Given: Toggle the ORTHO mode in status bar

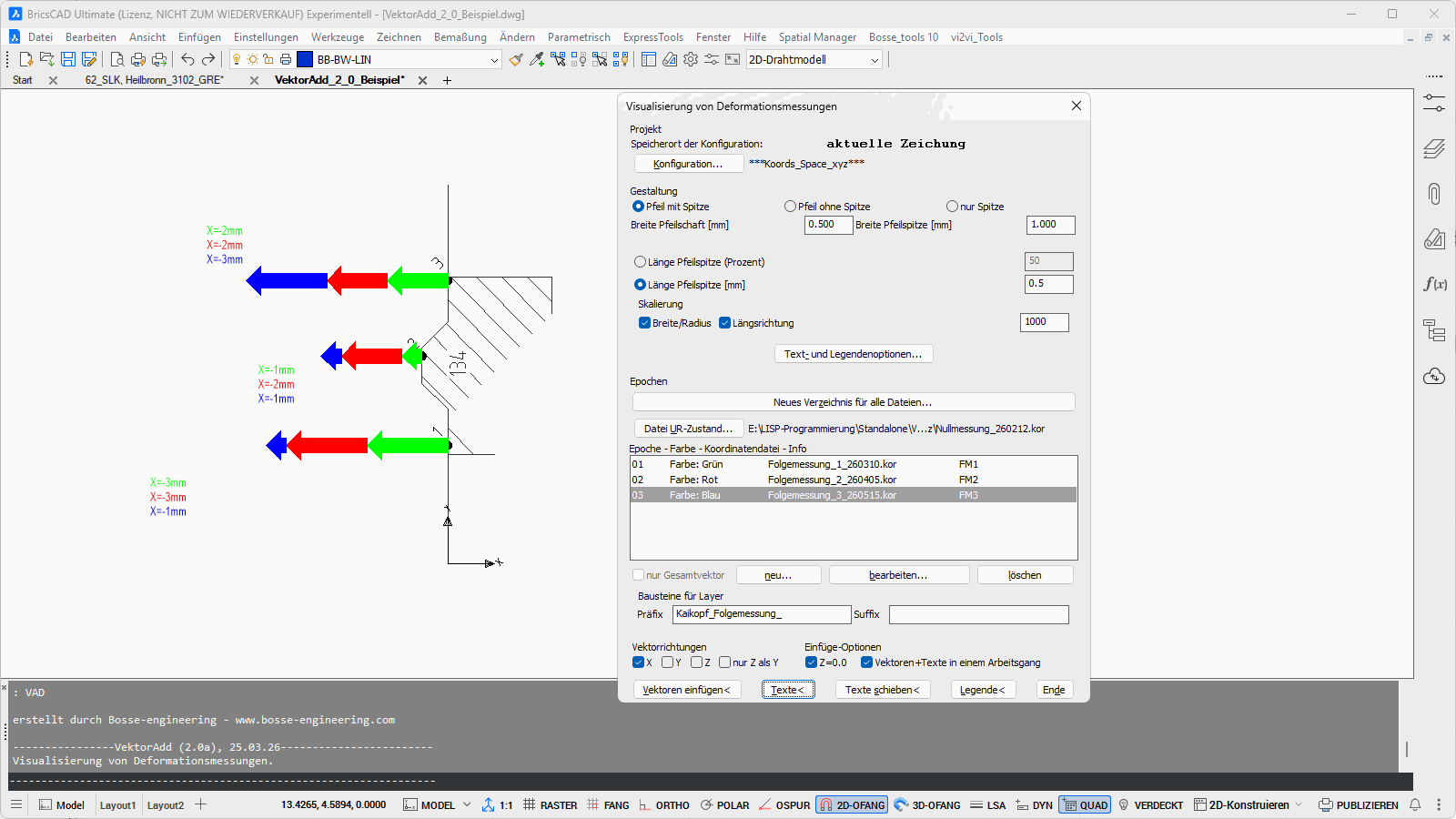Looking at the screenshot, I should coord(664,805).
